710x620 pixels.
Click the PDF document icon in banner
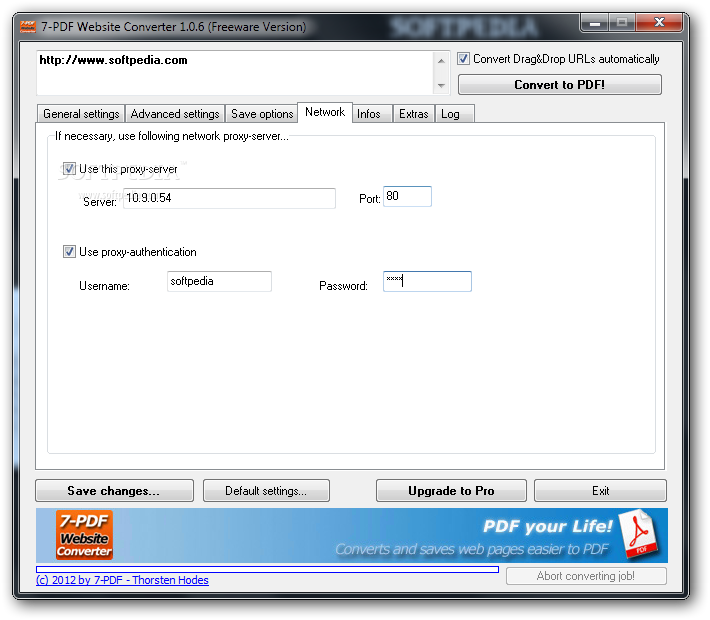(640, 533)
